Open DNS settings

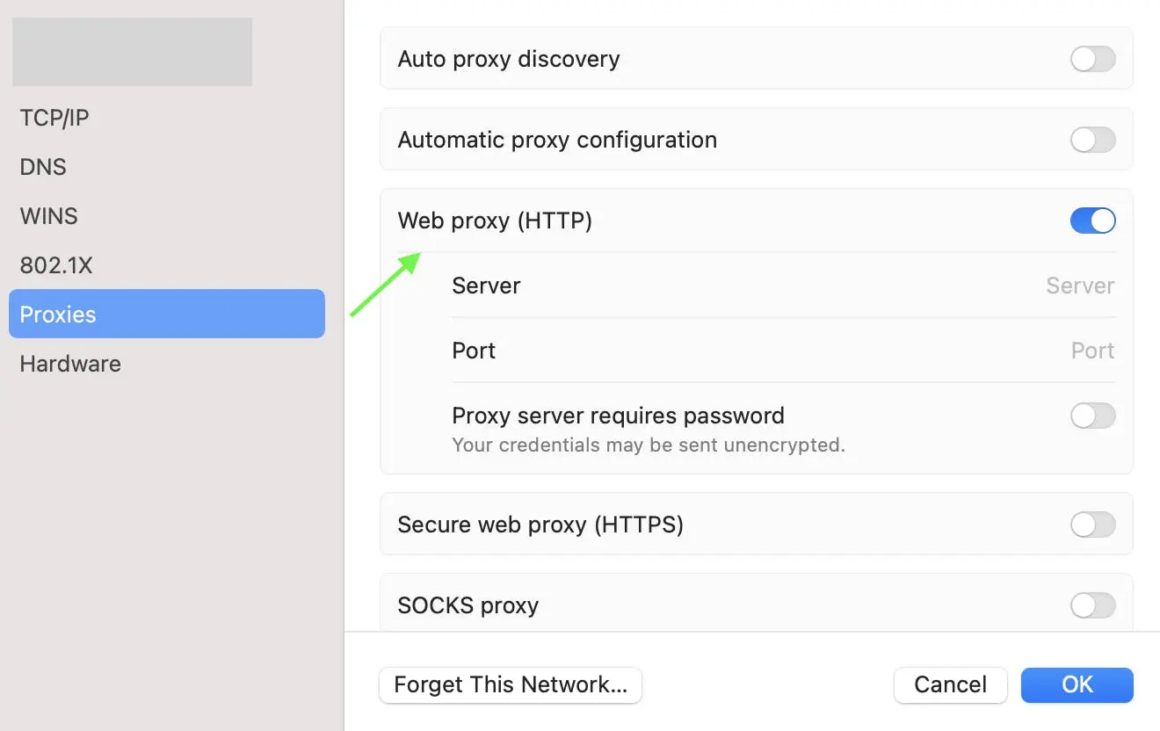[x=43, y=167]
